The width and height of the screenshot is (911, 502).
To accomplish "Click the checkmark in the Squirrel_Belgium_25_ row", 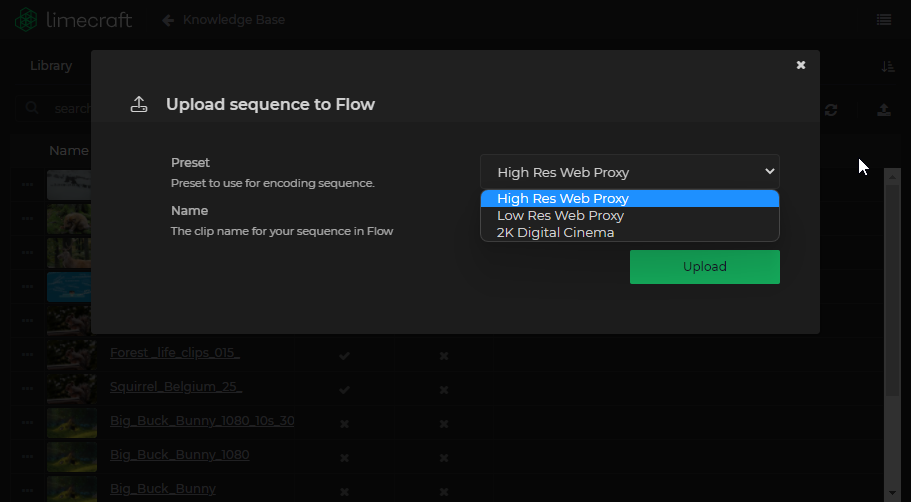I will 344,390.
